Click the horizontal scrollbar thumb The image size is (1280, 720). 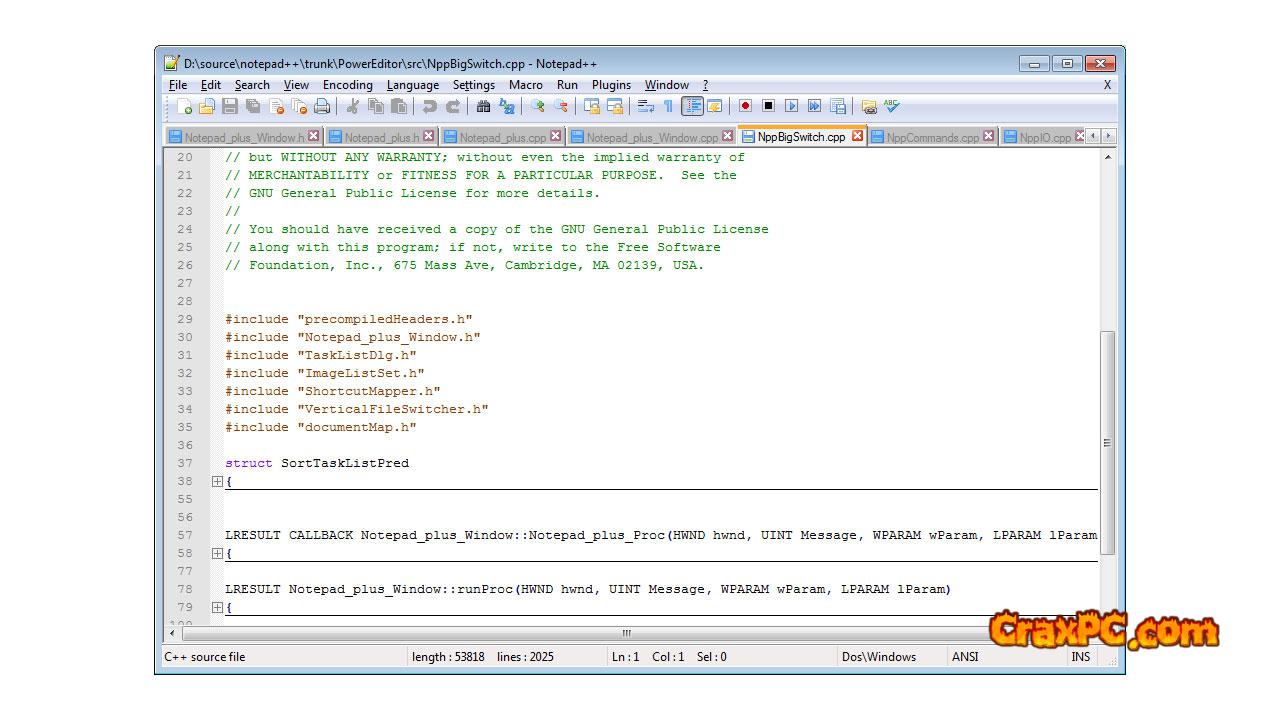click(626, 633)
